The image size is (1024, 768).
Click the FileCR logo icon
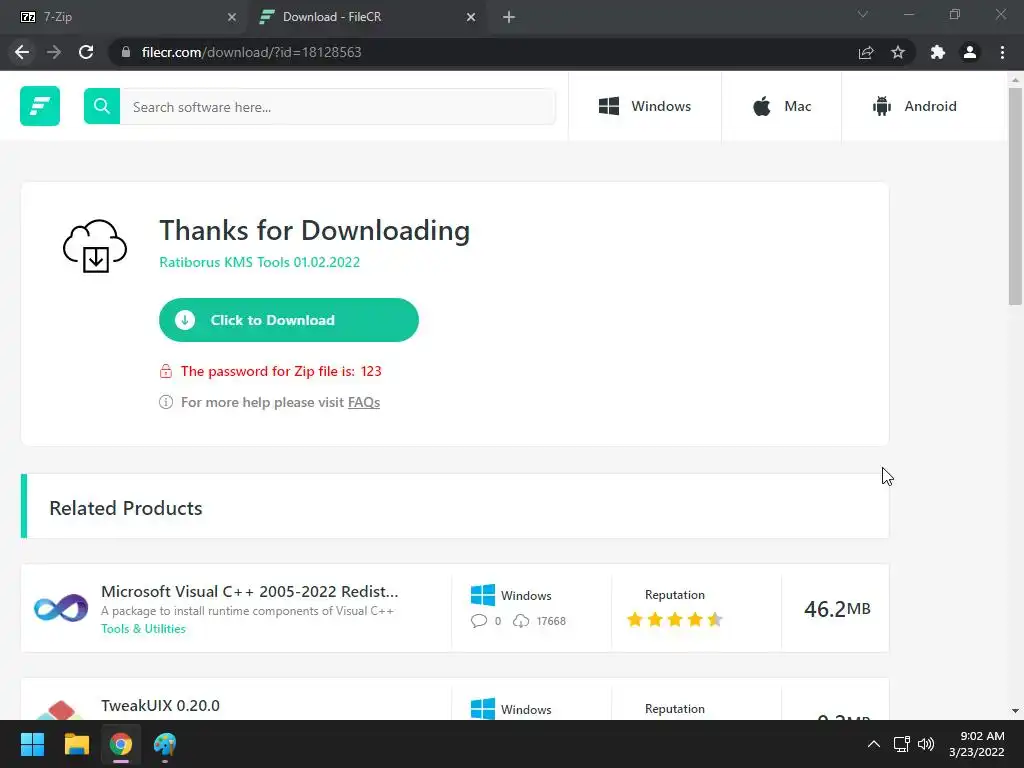pos(40,106)
